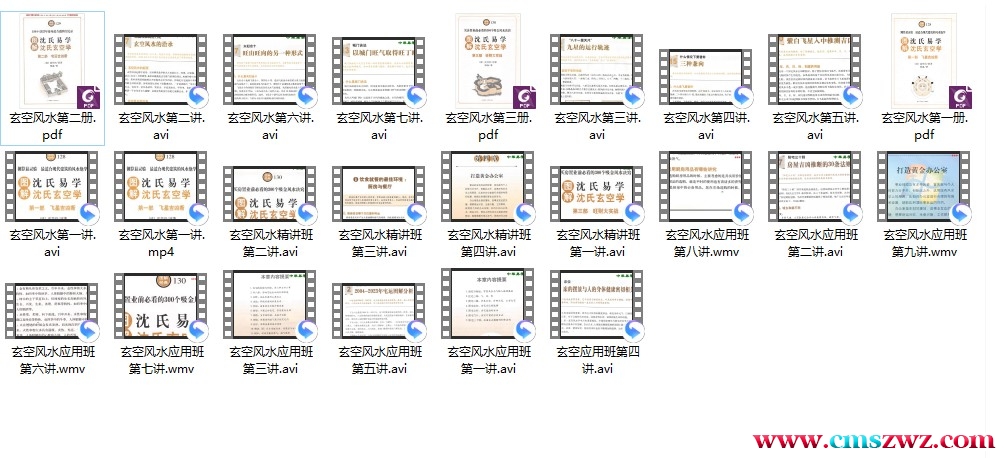
Task: Click the www.cmszwz.com watermark link
Action: [872, 440]
